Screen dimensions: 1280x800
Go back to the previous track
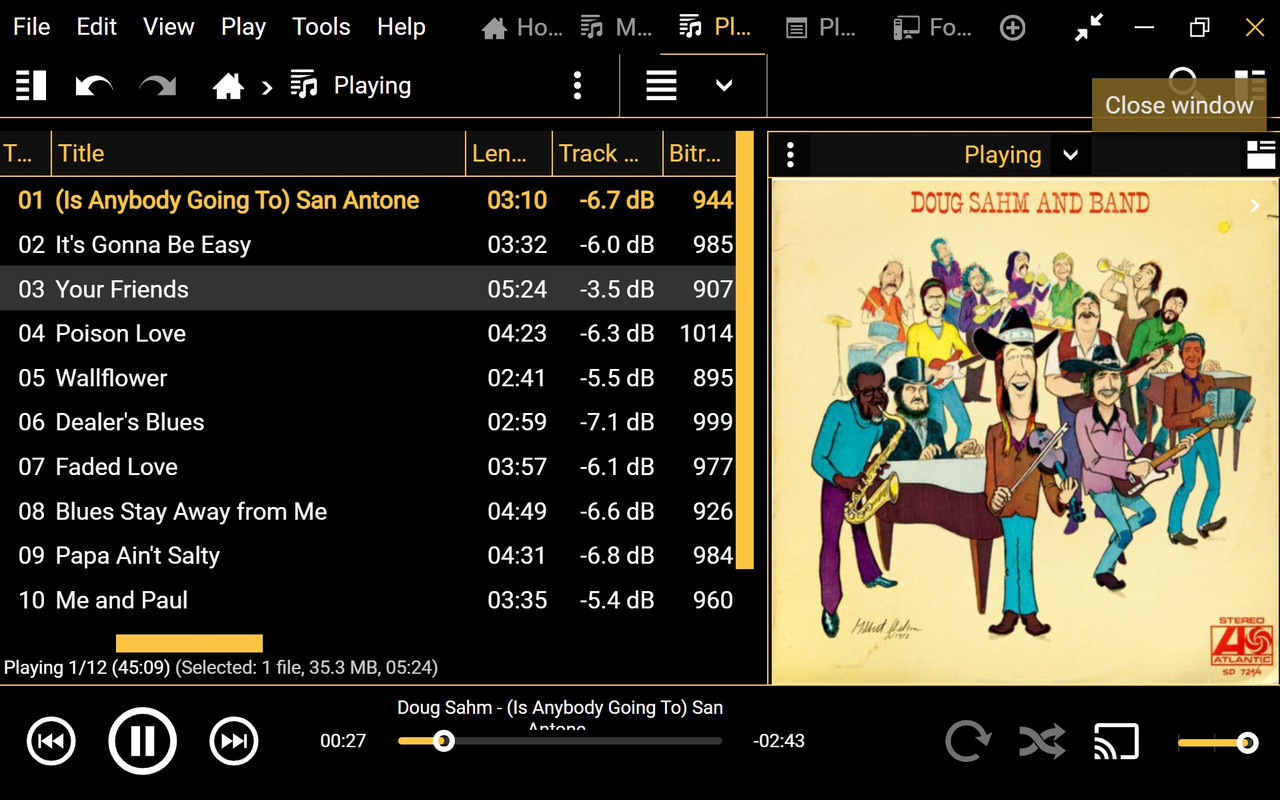coord(51,741)
